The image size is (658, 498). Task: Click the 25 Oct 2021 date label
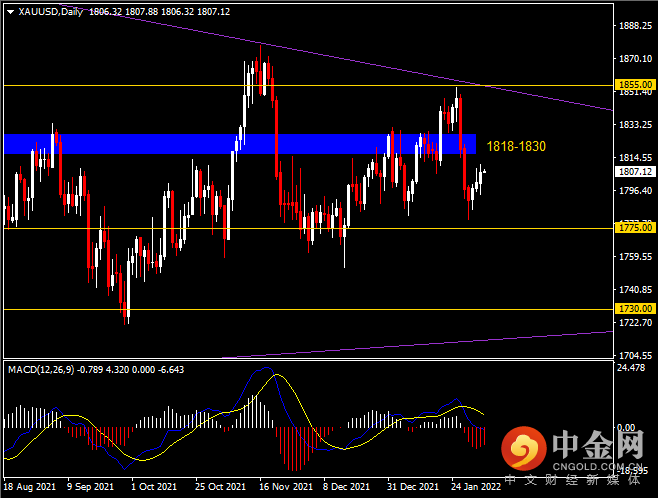pos(220,487)
